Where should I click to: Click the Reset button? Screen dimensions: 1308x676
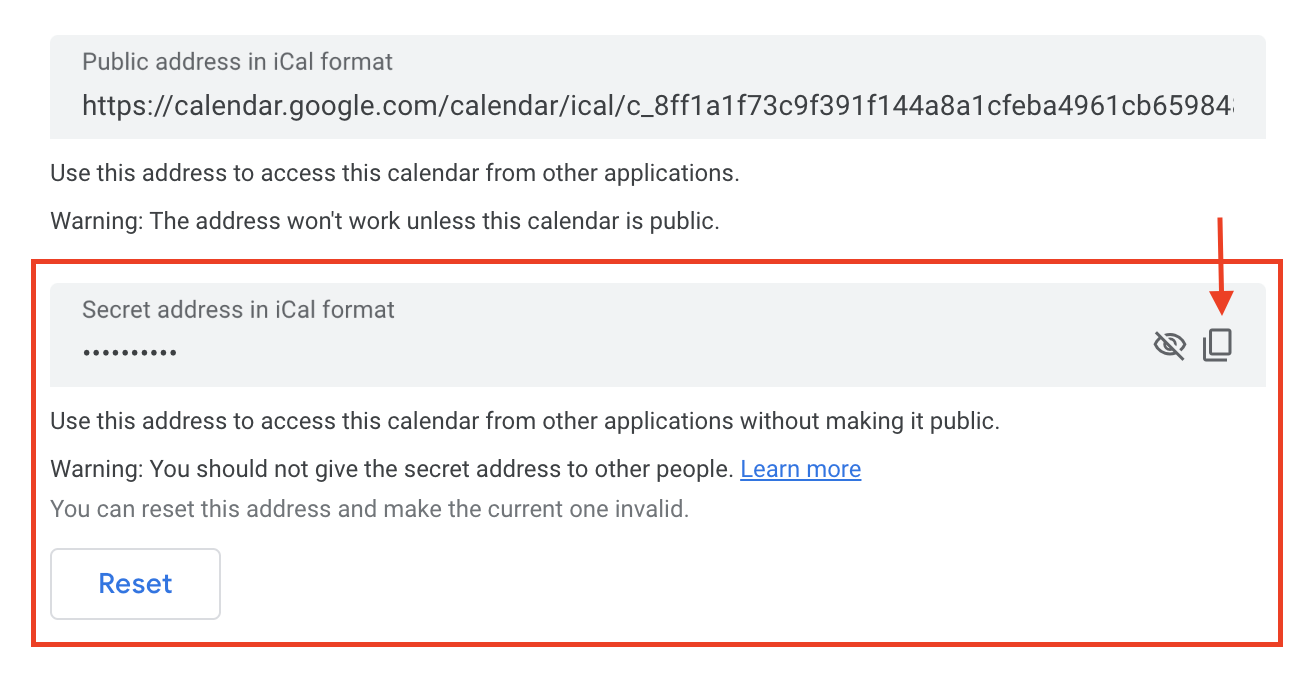click(135, 584)
